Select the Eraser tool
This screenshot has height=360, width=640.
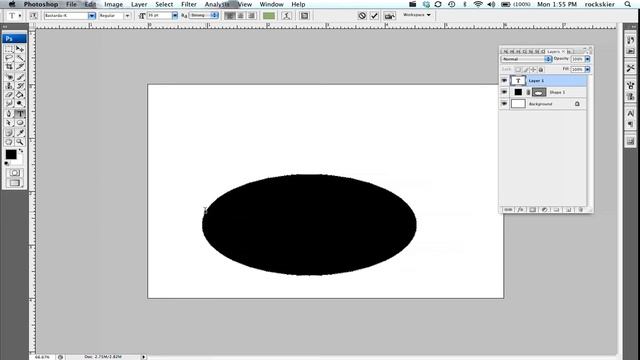9,95
